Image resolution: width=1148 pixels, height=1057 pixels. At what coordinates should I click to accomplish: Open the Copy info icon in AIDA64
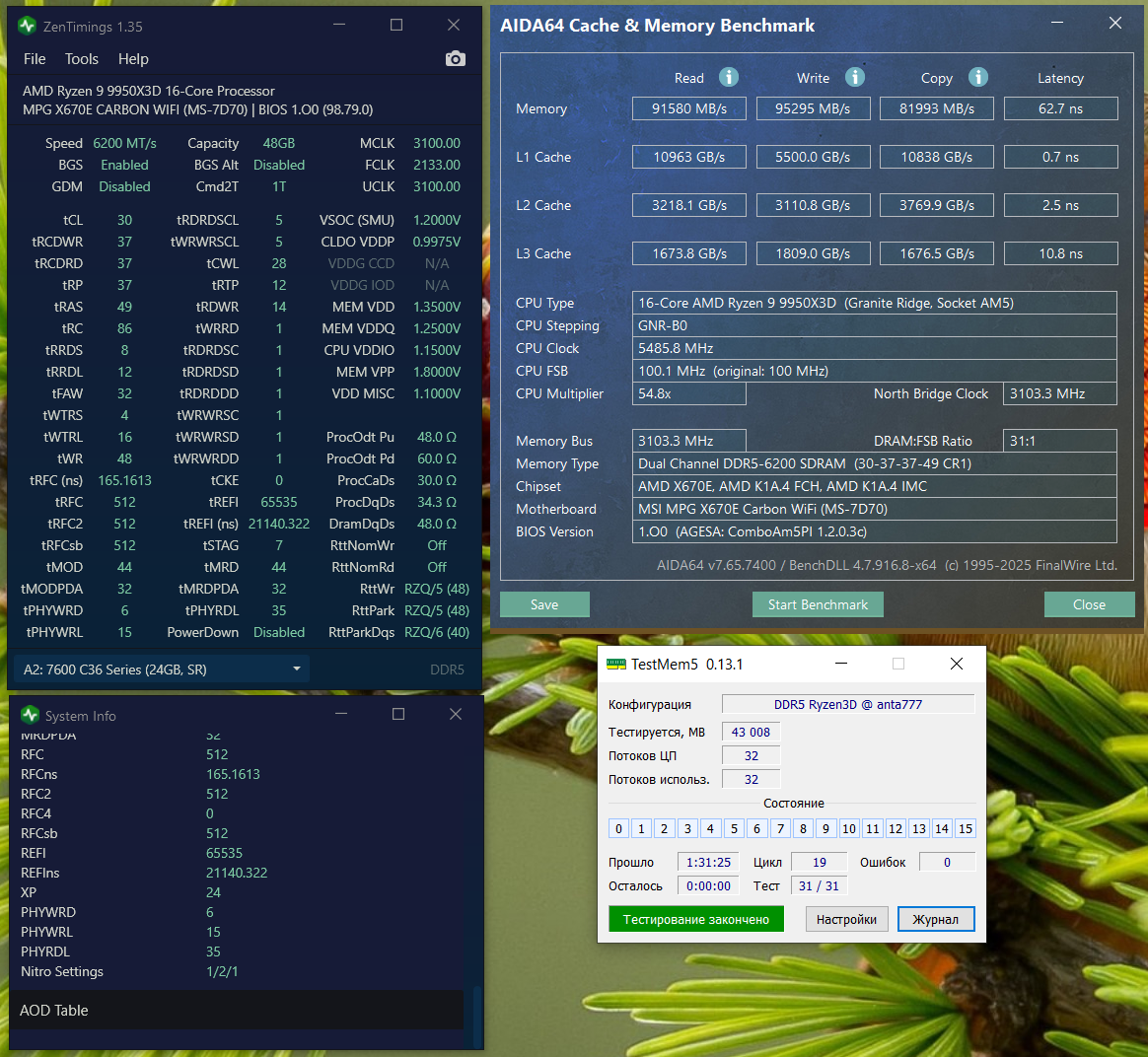coord(978,77)
